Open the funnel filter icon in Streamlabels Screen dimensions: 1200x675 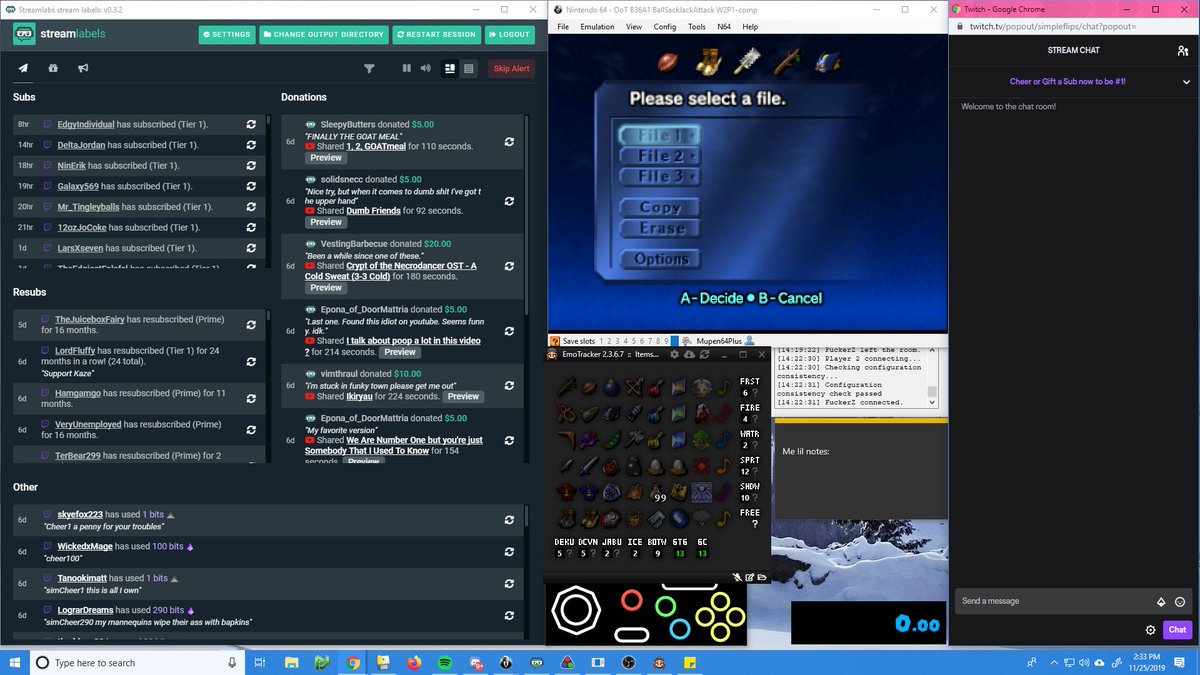(369, 69)
